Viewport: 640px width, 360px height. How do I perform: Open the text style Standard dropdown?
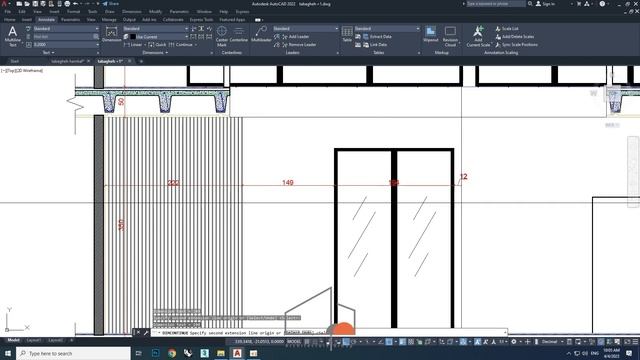66,29
